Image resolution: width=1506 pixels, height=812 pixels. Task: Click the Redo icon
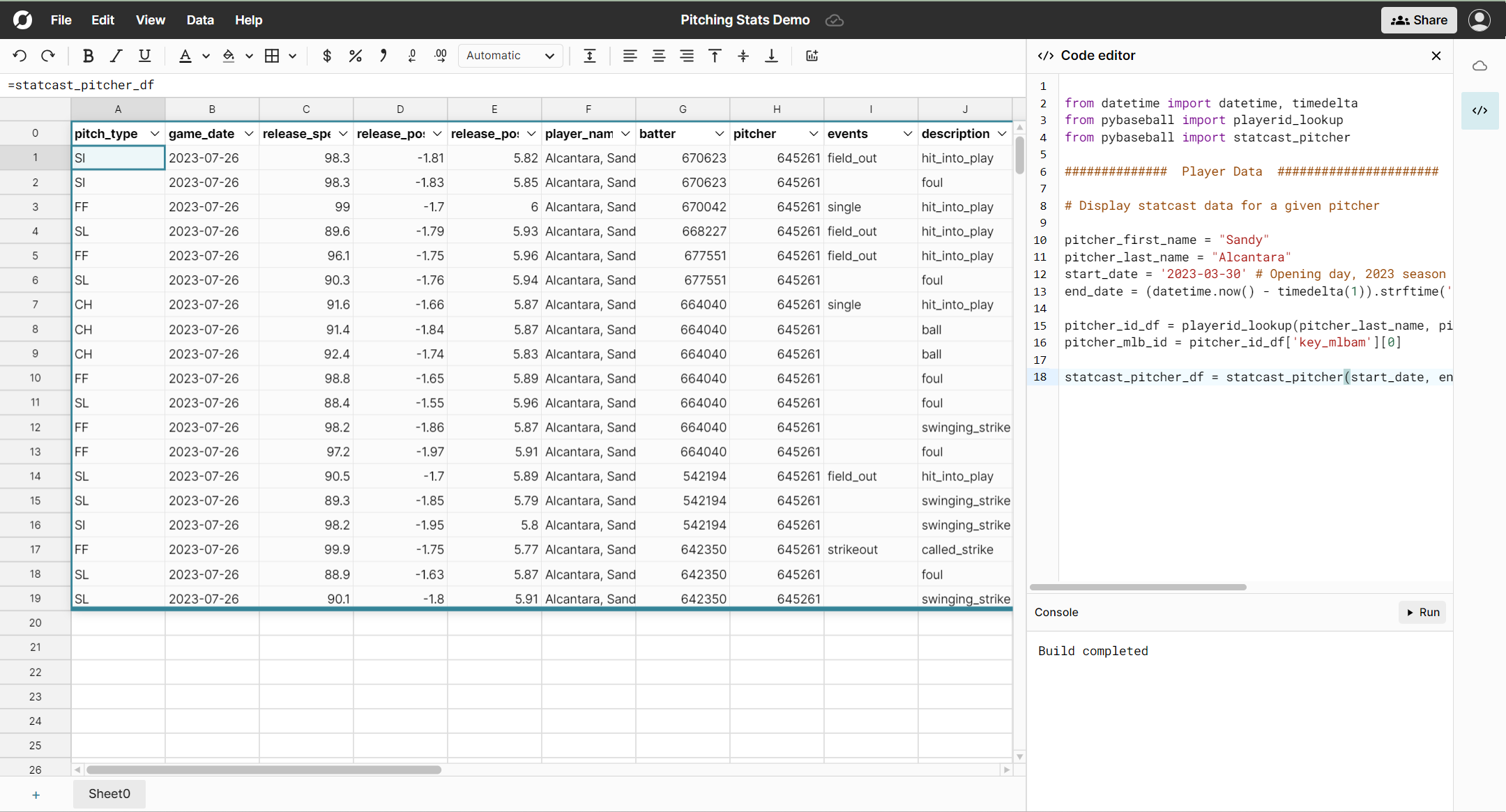coord(48,56)
